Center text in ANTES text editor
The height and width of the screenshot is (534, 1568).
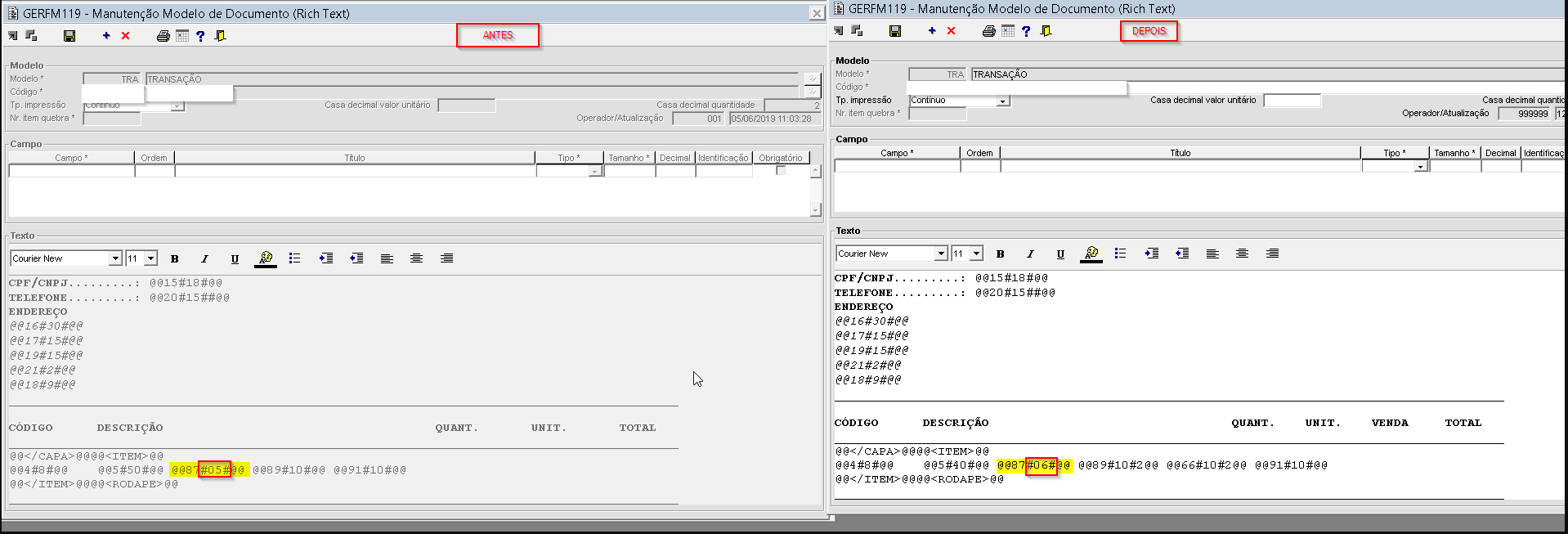click(416, 258)
